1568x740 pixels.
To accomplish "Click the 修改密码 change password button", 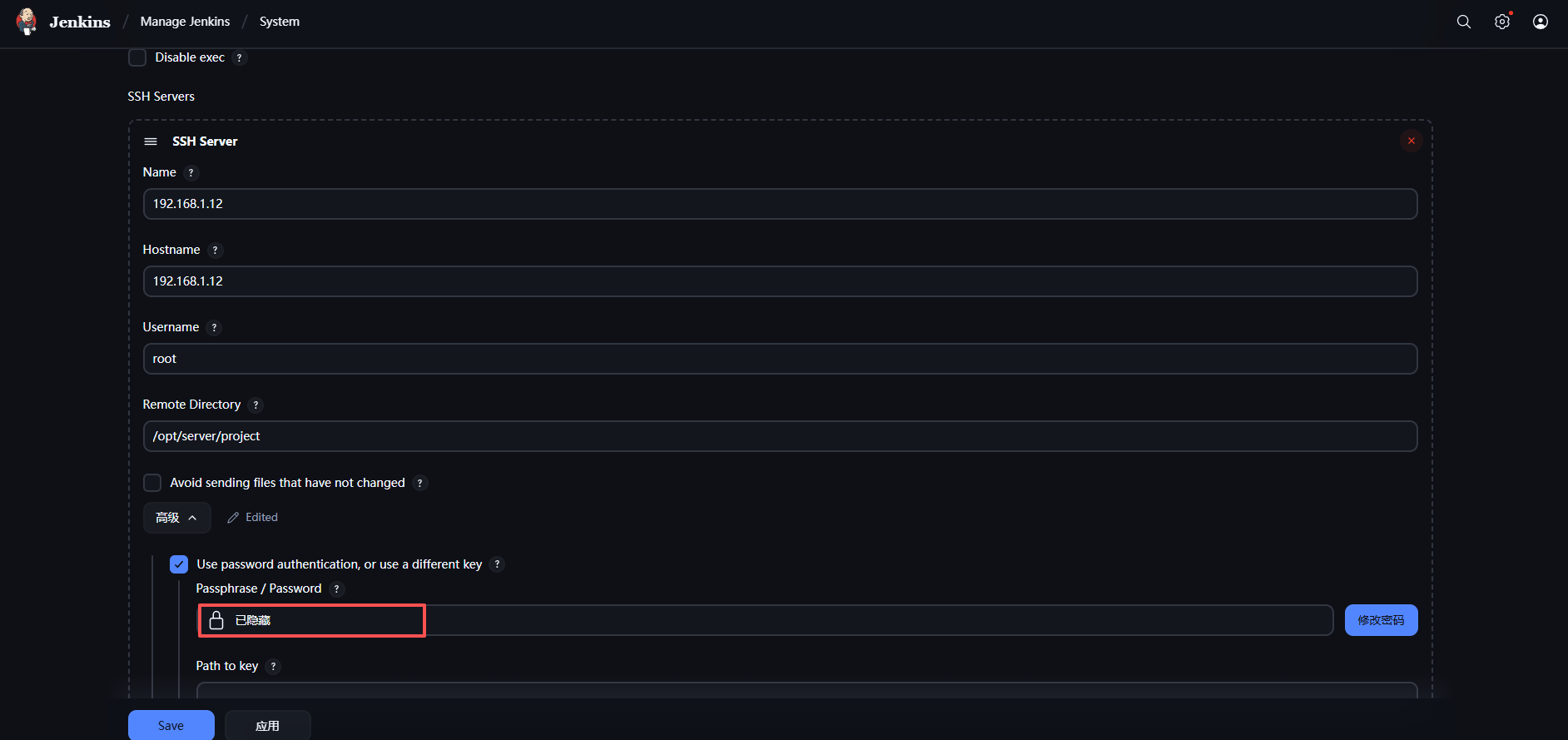I will (1381, 620).
